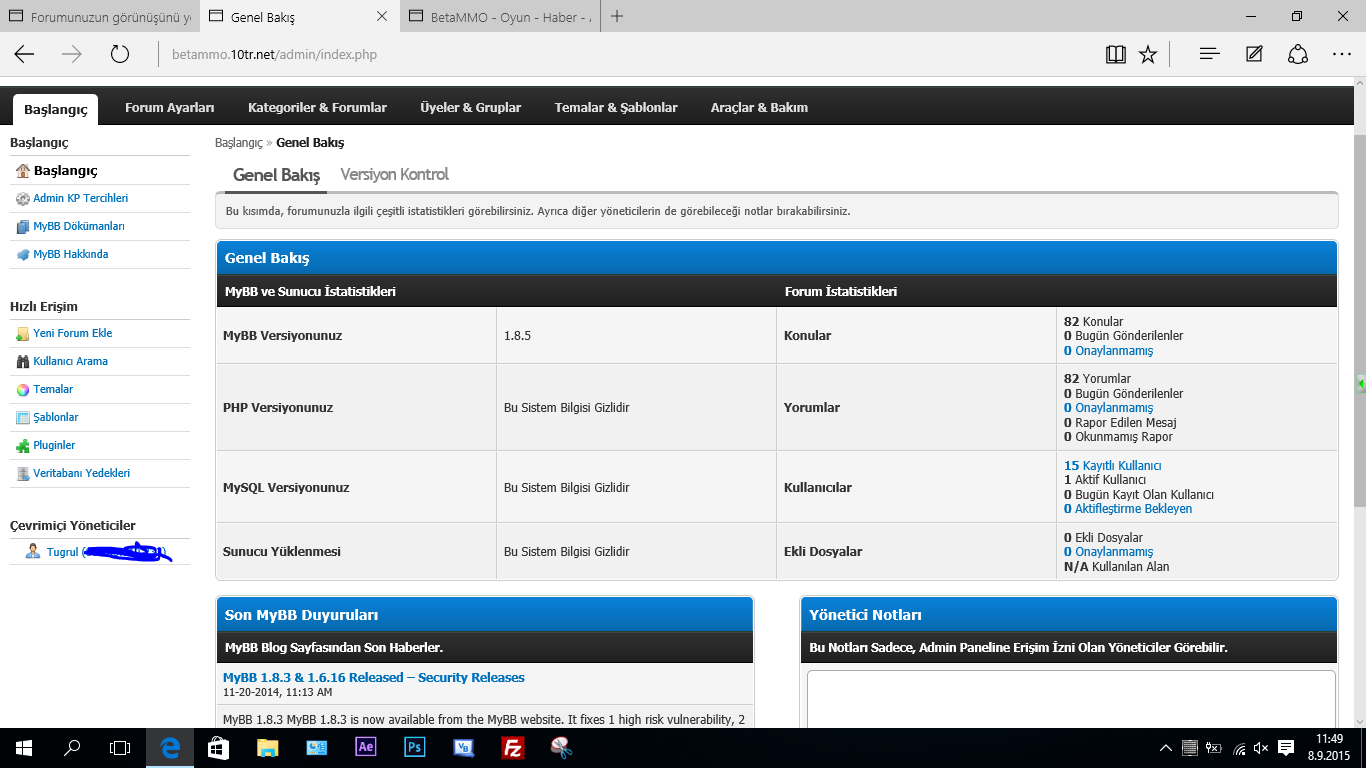Open 0 Onaylanmamış link in Ekli Dosyalar row

(x=1108, y=552)
